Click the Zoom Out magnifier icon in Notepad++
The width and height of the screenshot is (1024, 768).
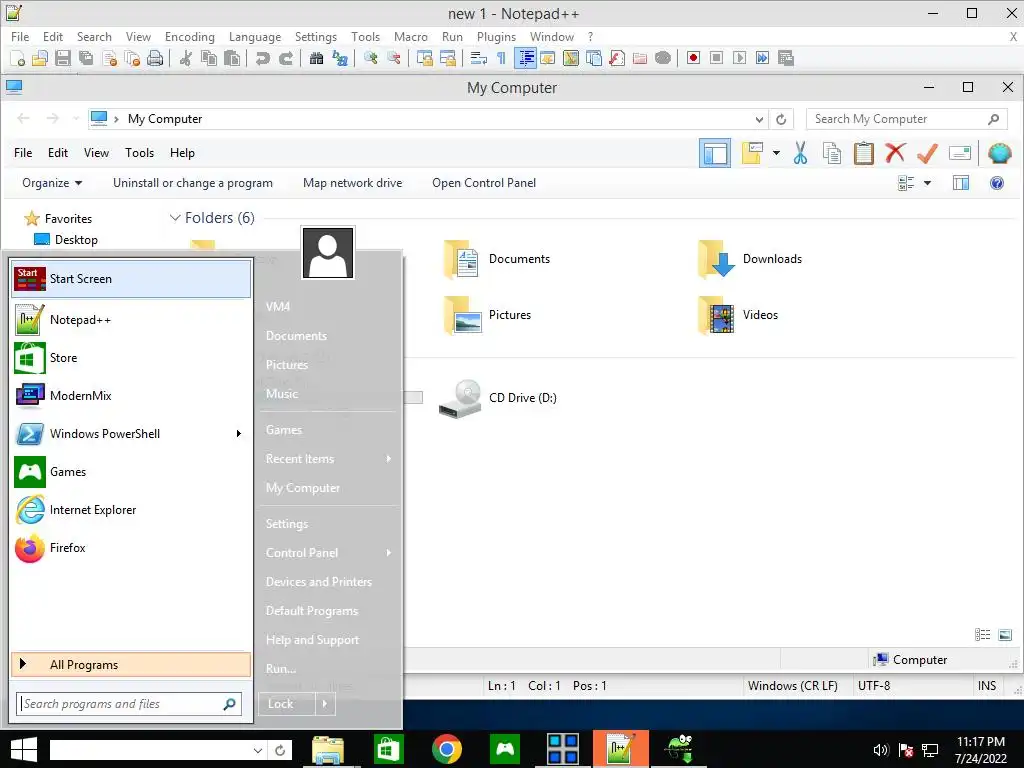coord(394,59)
